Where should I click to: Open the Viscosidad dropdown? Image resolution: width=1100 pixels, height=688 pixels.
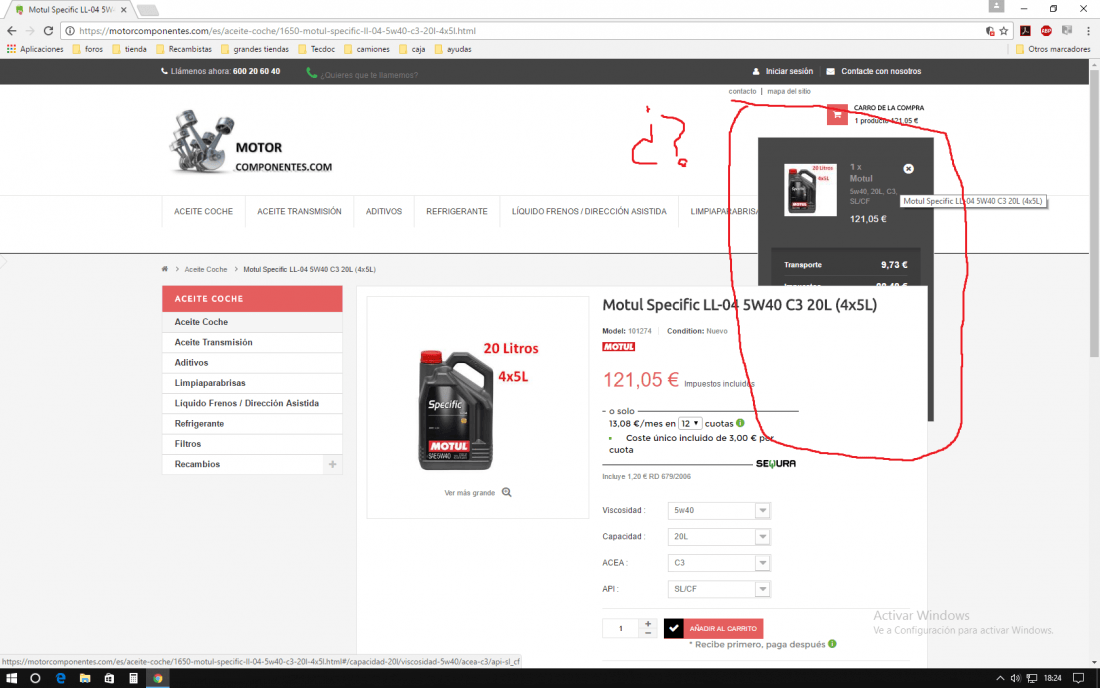tap(719, 511)
